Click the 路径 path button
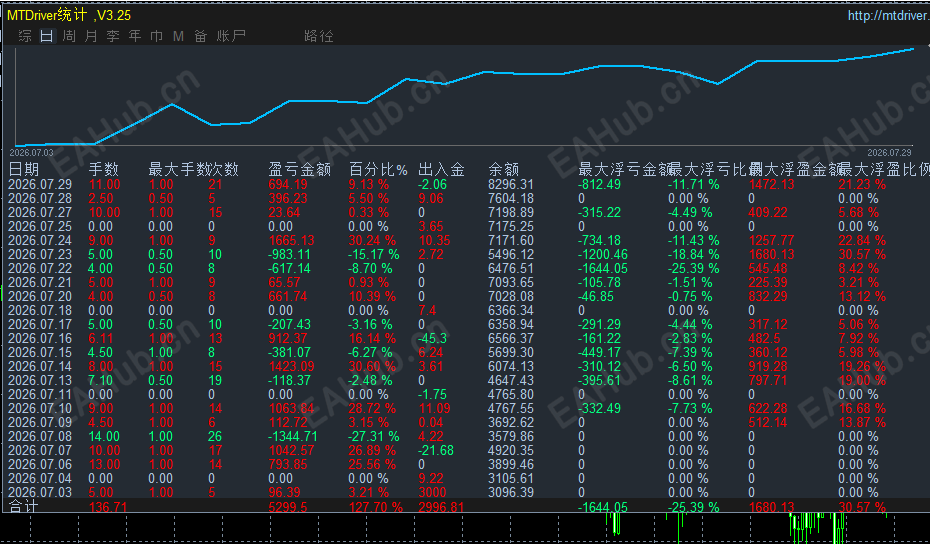The height and width of the screenshot is (544, 930). tap(319, 36)
